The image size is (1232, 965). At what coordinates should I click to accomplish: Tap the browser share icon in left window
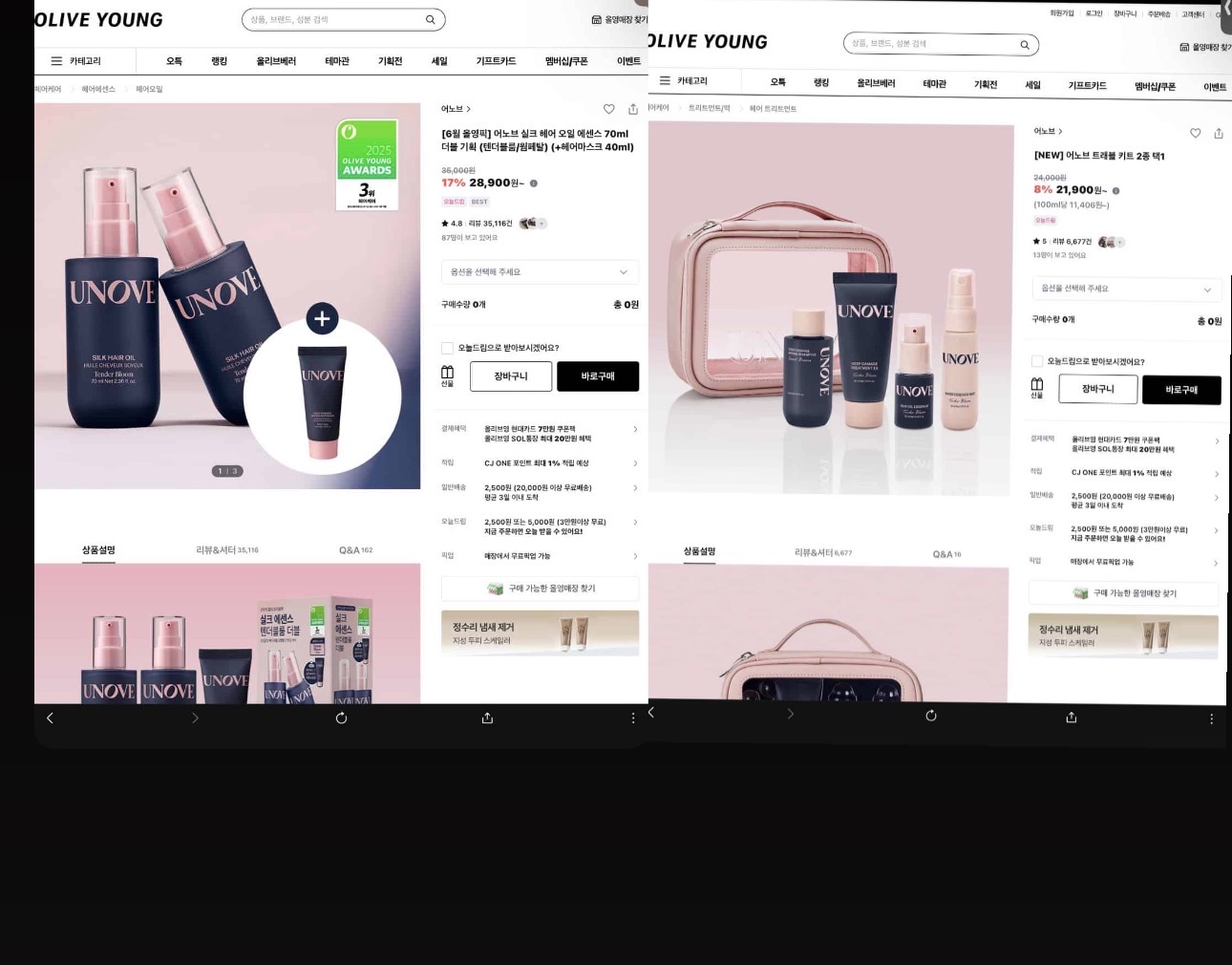pyautogui.click(x=487, y=718)
